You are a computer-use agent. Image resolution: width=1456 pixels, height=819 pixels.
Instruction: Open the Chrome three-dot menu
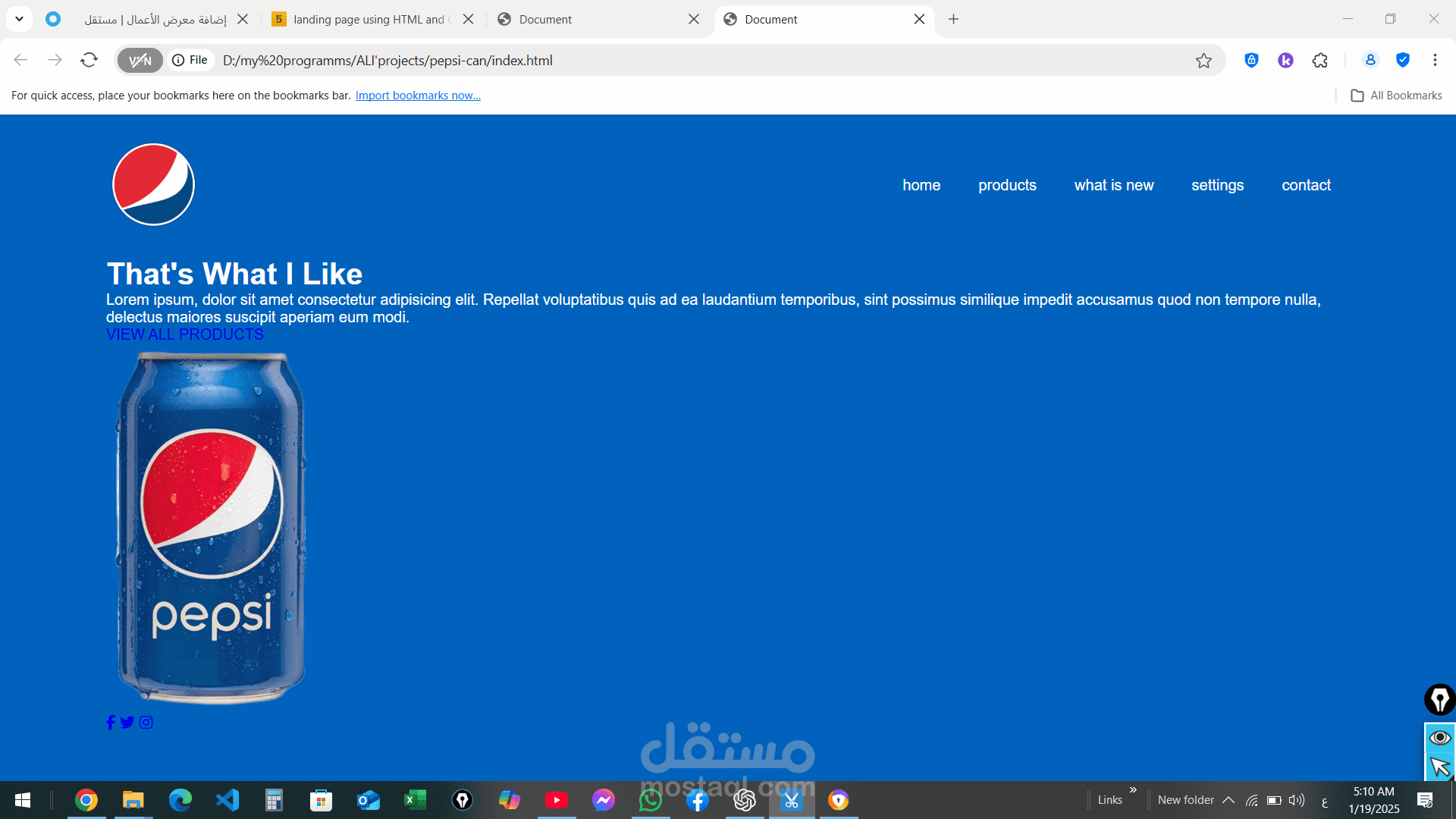click(x=1435, y=60)
